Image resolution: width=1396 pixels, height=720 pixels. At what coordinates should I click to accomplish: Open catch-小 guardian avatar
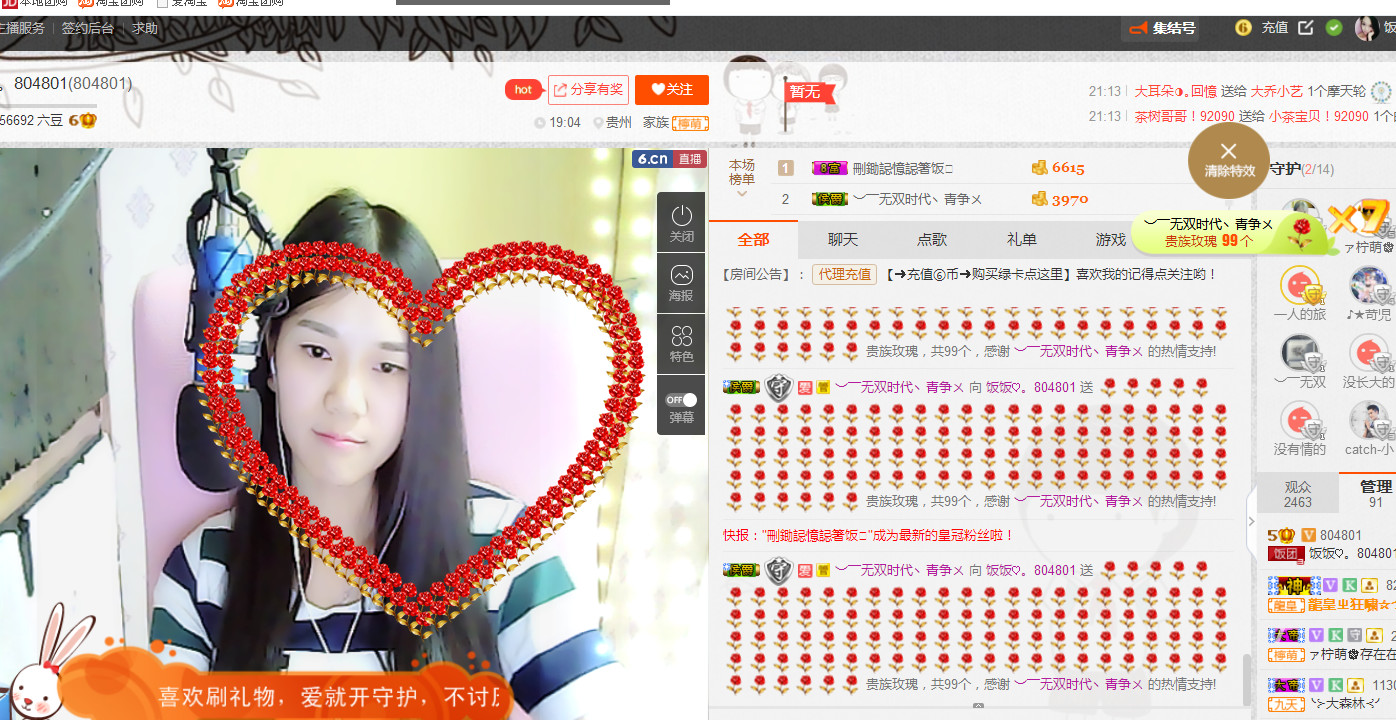[1369, 421]
